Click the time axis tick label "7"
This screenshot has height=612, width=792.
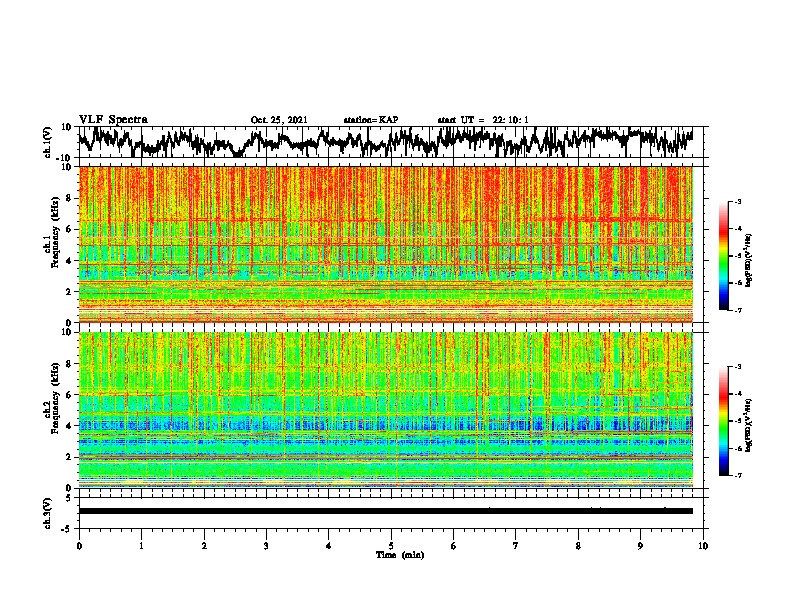[516, 546]
